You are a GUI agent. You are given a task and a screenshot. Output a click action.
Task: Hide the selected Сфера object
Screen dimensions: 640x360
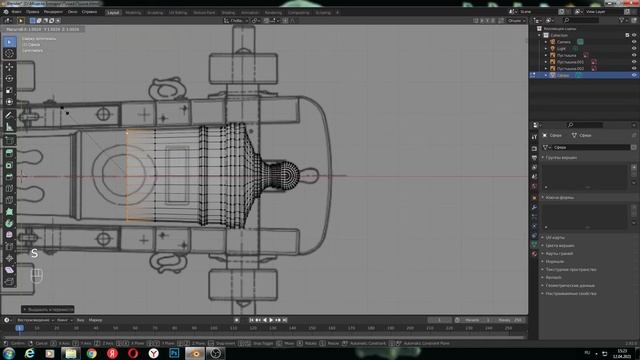[x=634, y=75]
